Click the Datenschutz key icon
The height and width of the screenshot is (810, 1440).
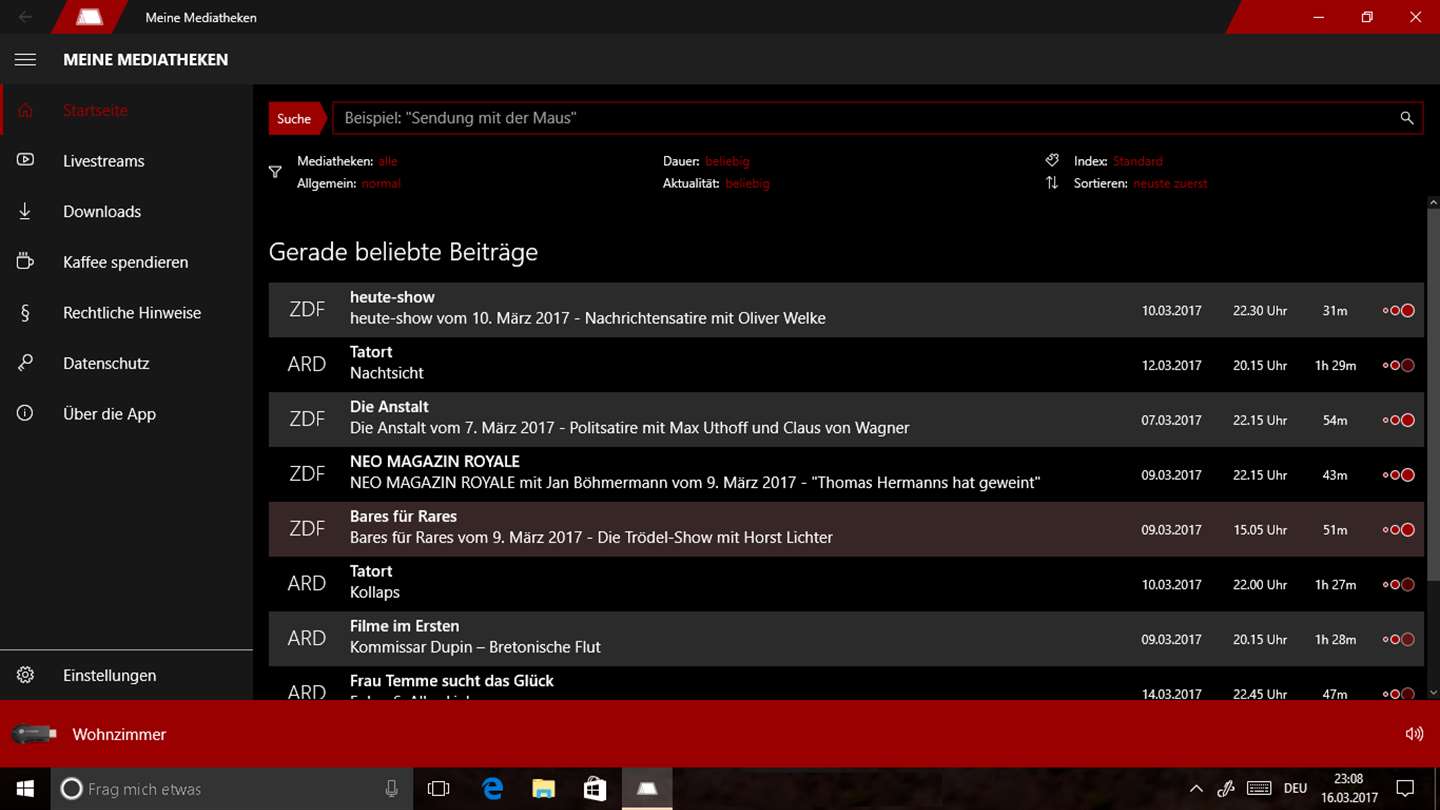(25, 363)
